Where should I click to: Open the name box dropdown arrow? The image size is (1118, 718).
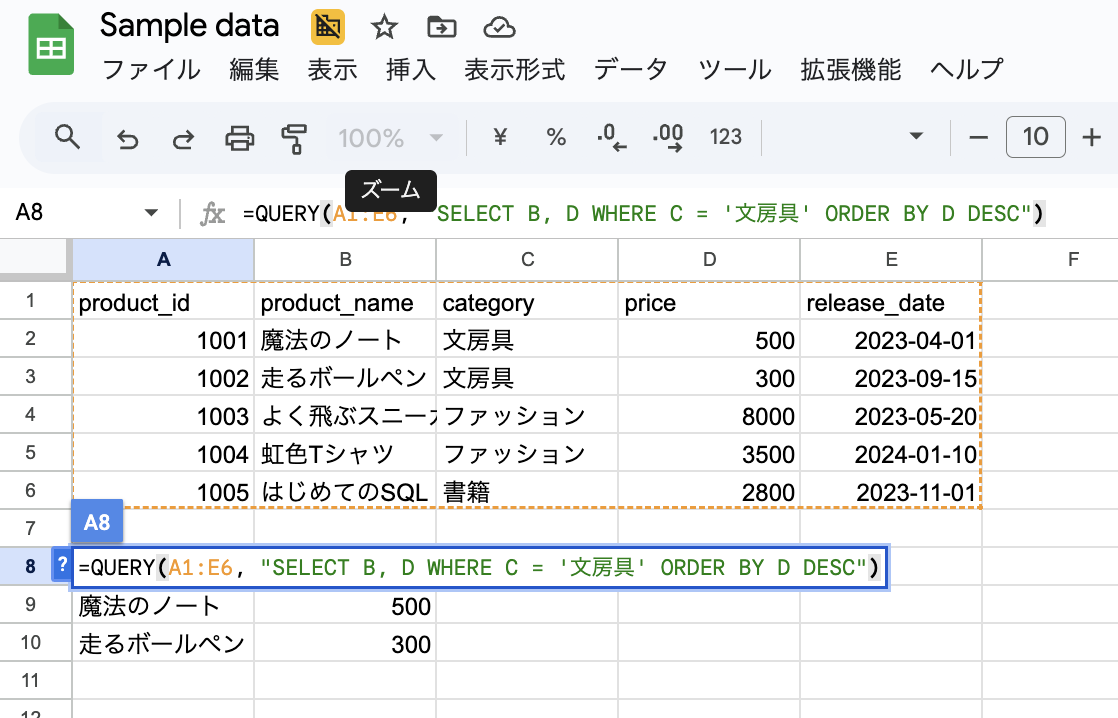point(152,213)
